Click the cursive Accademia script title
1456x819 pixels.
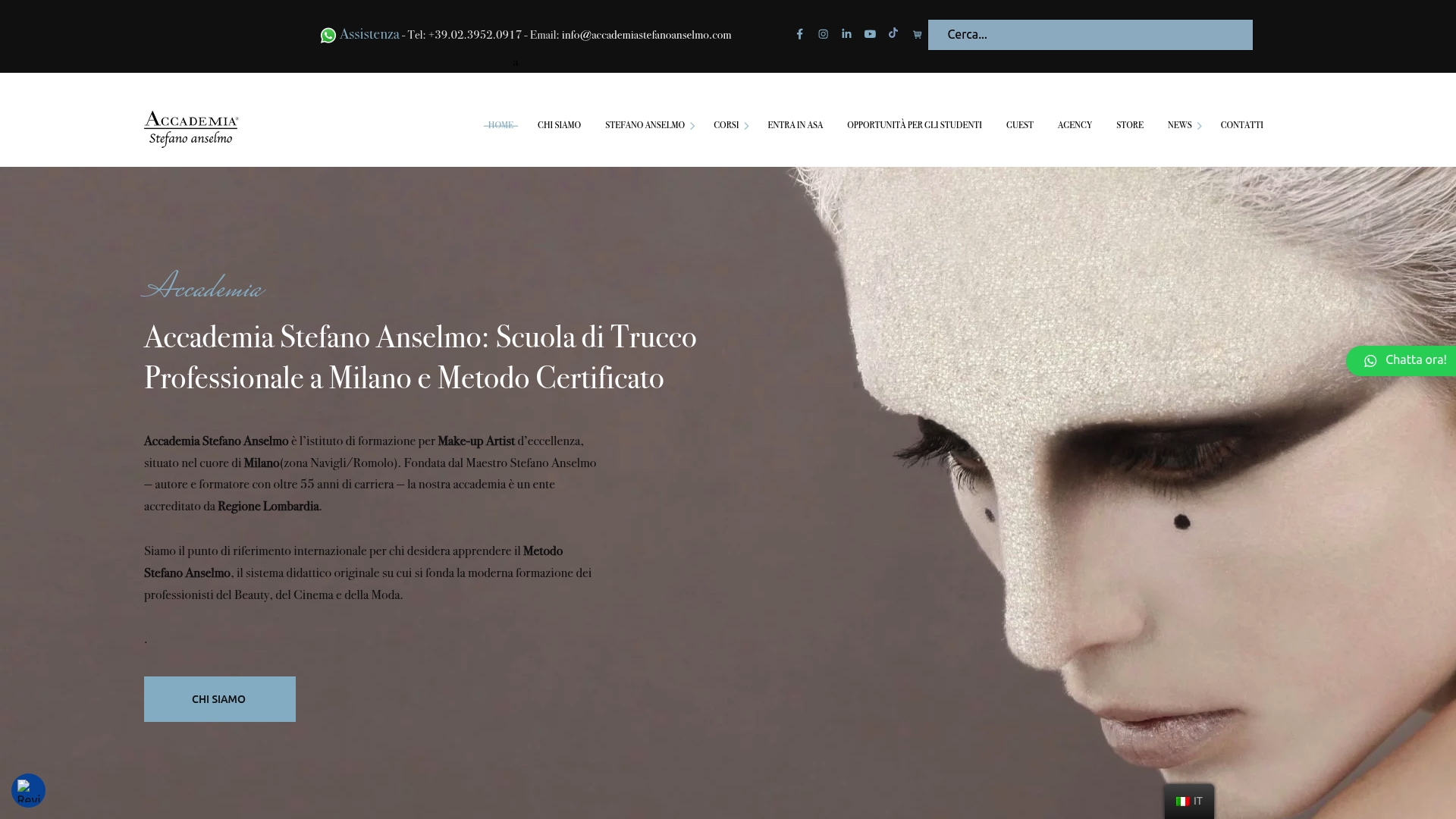203,286
